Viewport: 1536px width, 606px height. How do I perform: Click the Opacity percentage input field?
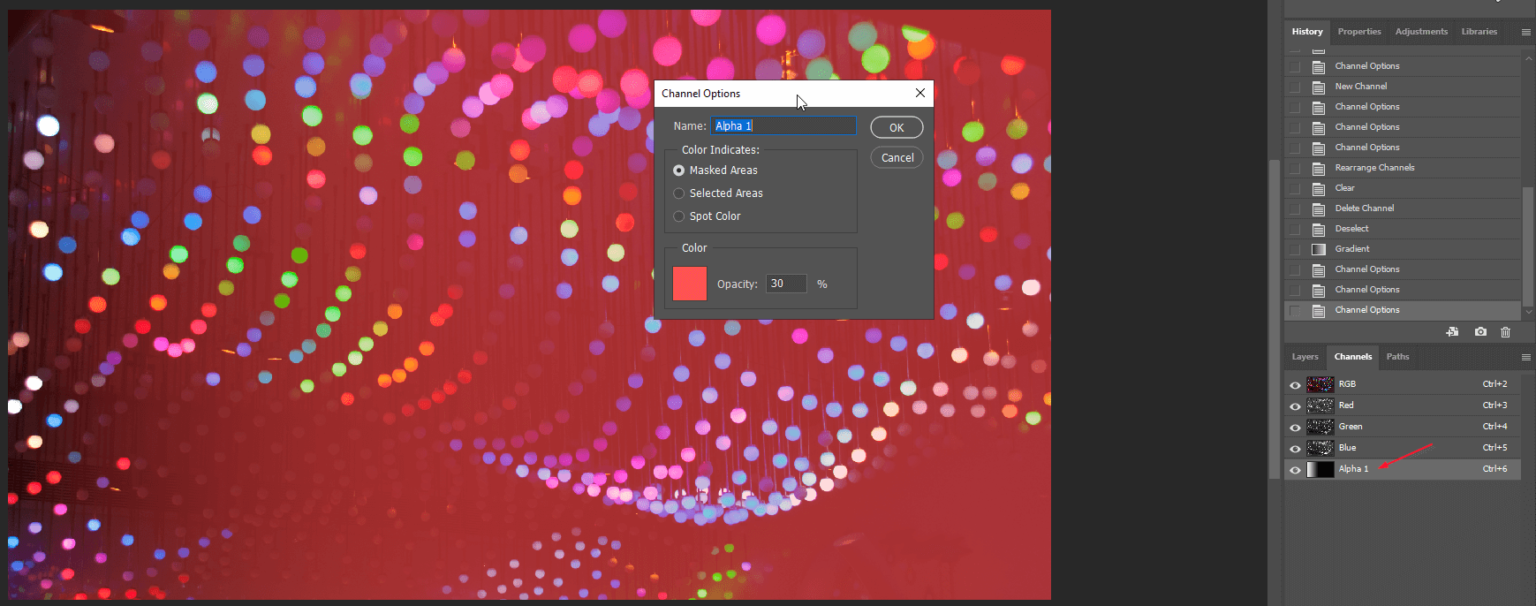click(x=786, y=284)
